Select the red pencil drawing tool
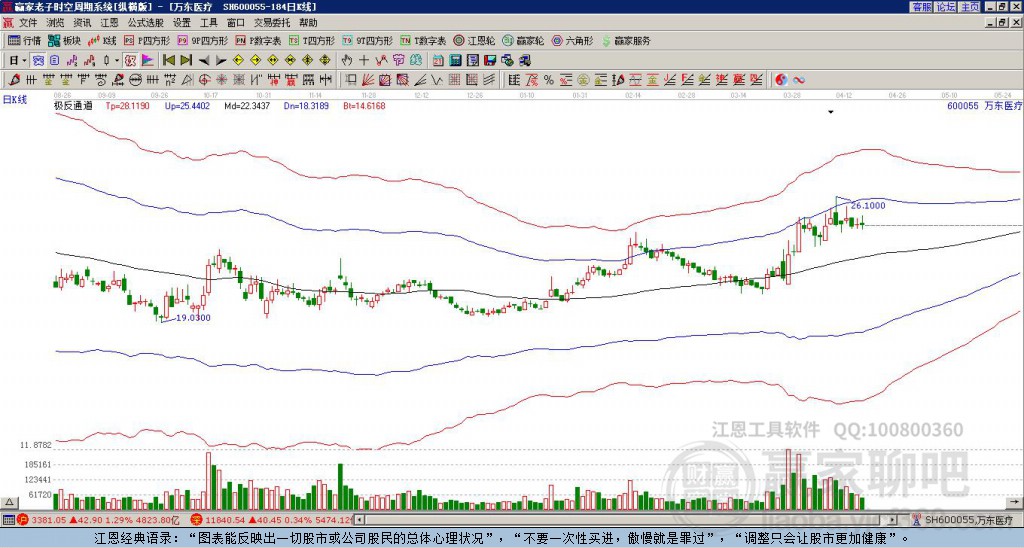The height and width of the screenshot is (548, 1024). pos(14,80)
